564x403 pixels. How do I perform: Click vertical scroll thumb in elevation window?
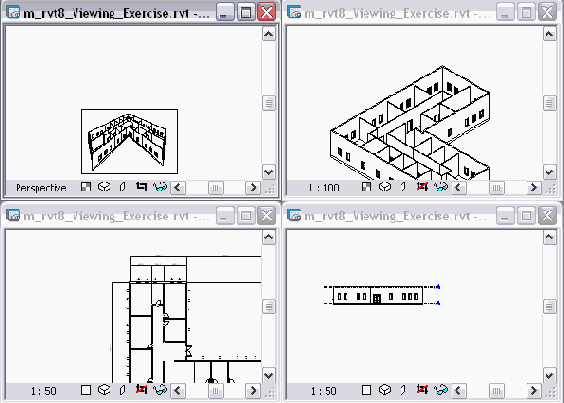point(549,307)
